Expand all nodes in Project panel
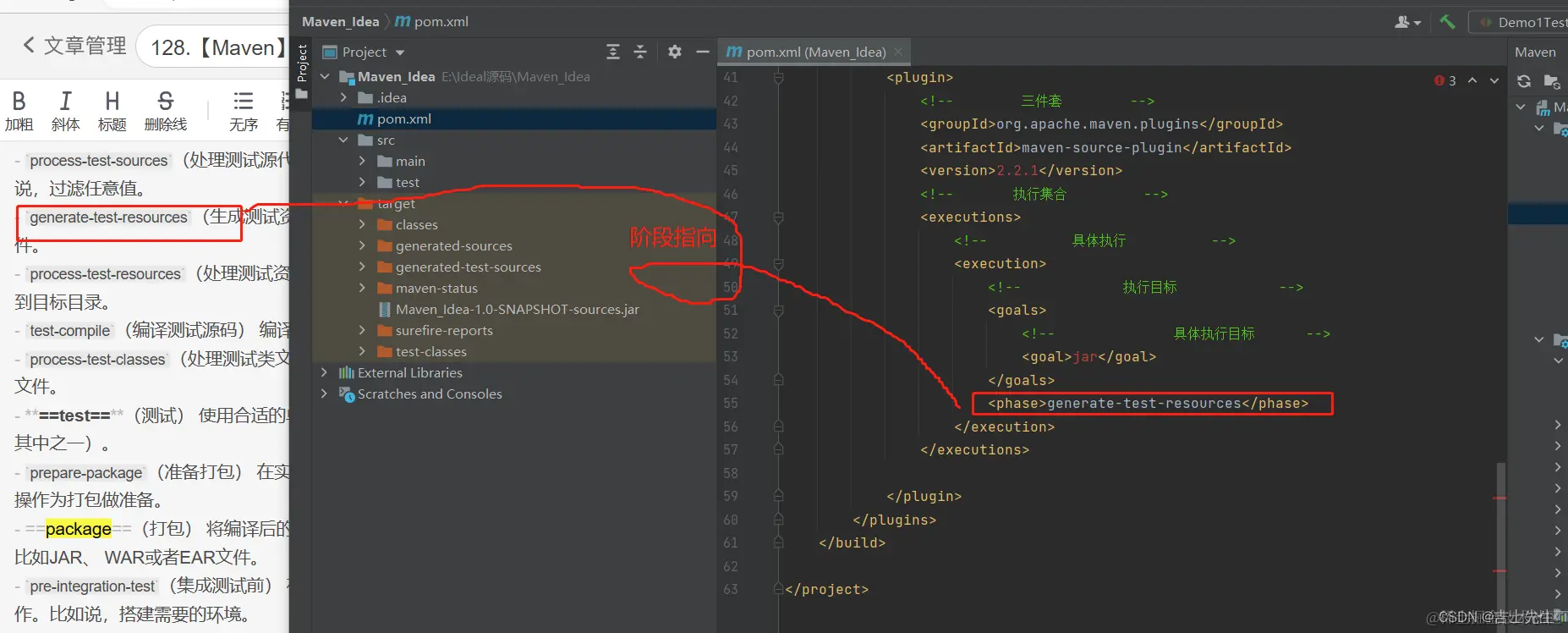The height and width of the screenshot is (633, 1568). pyautogui.click(x=613, y=52)
